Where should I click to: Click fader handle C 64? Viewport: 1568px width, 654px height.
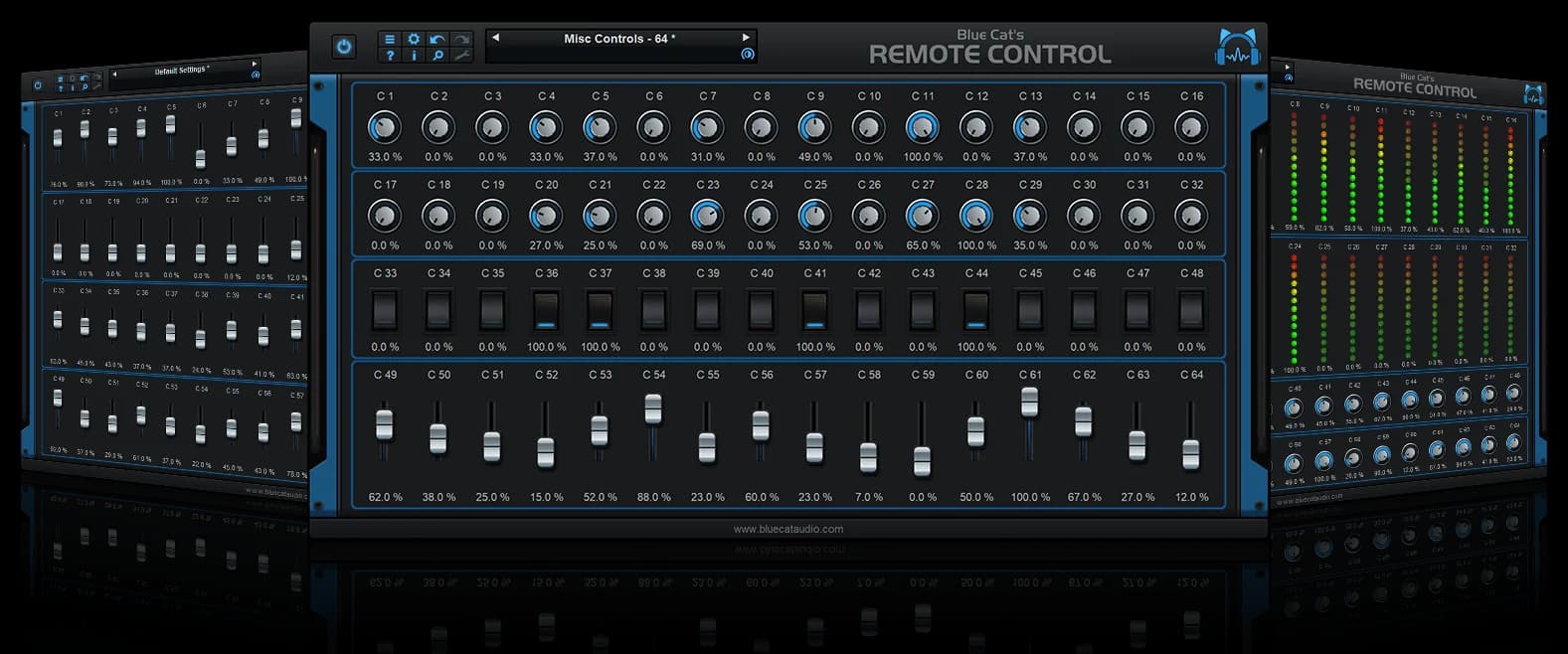(1191, 454)
